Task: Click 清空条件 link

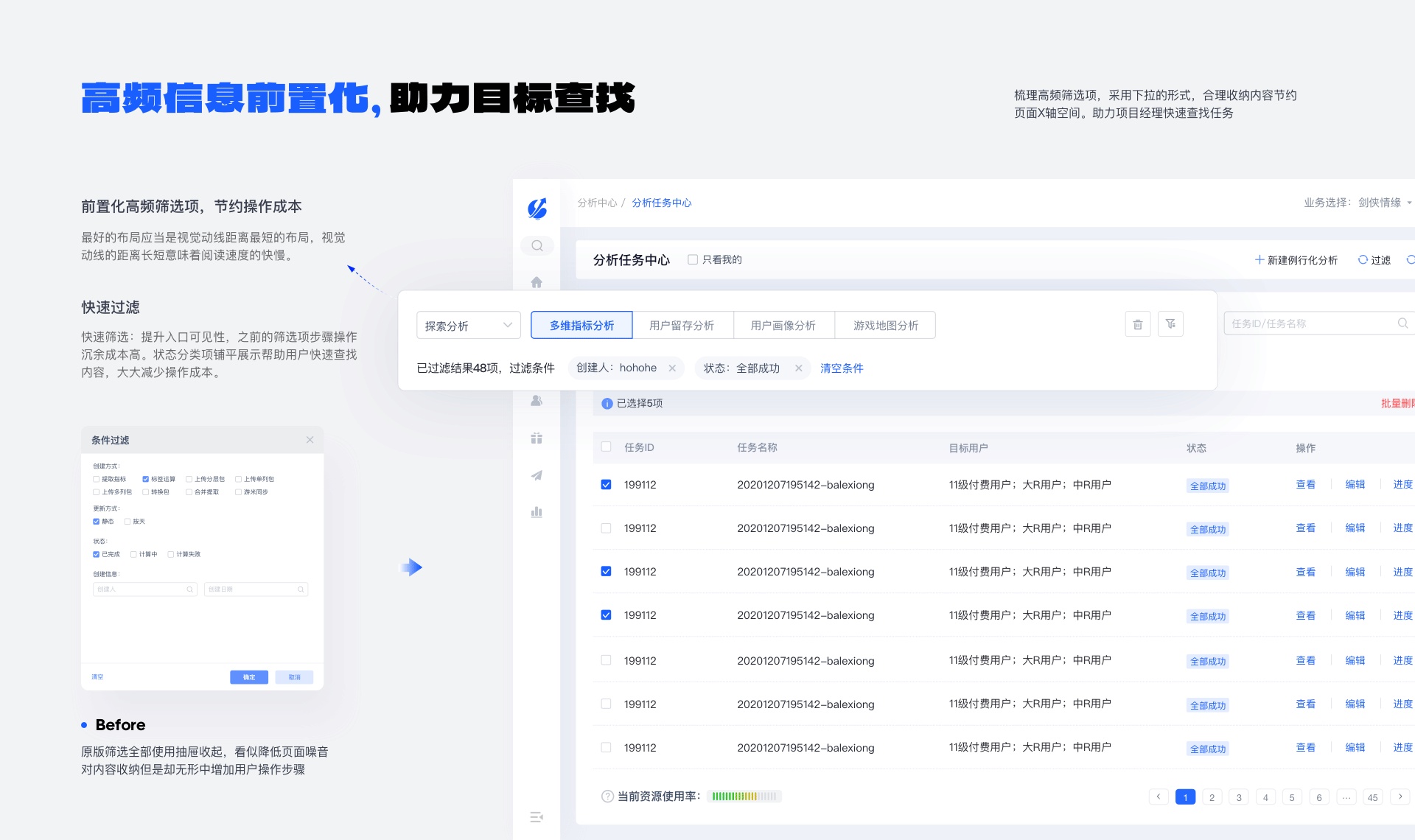Action: click(842, 368)
